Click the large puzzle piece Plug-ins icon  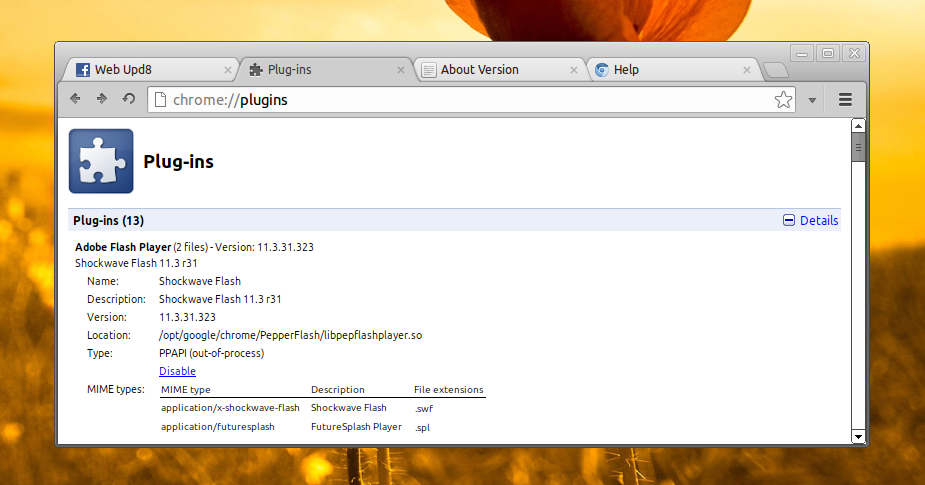(x=101, y=161)
